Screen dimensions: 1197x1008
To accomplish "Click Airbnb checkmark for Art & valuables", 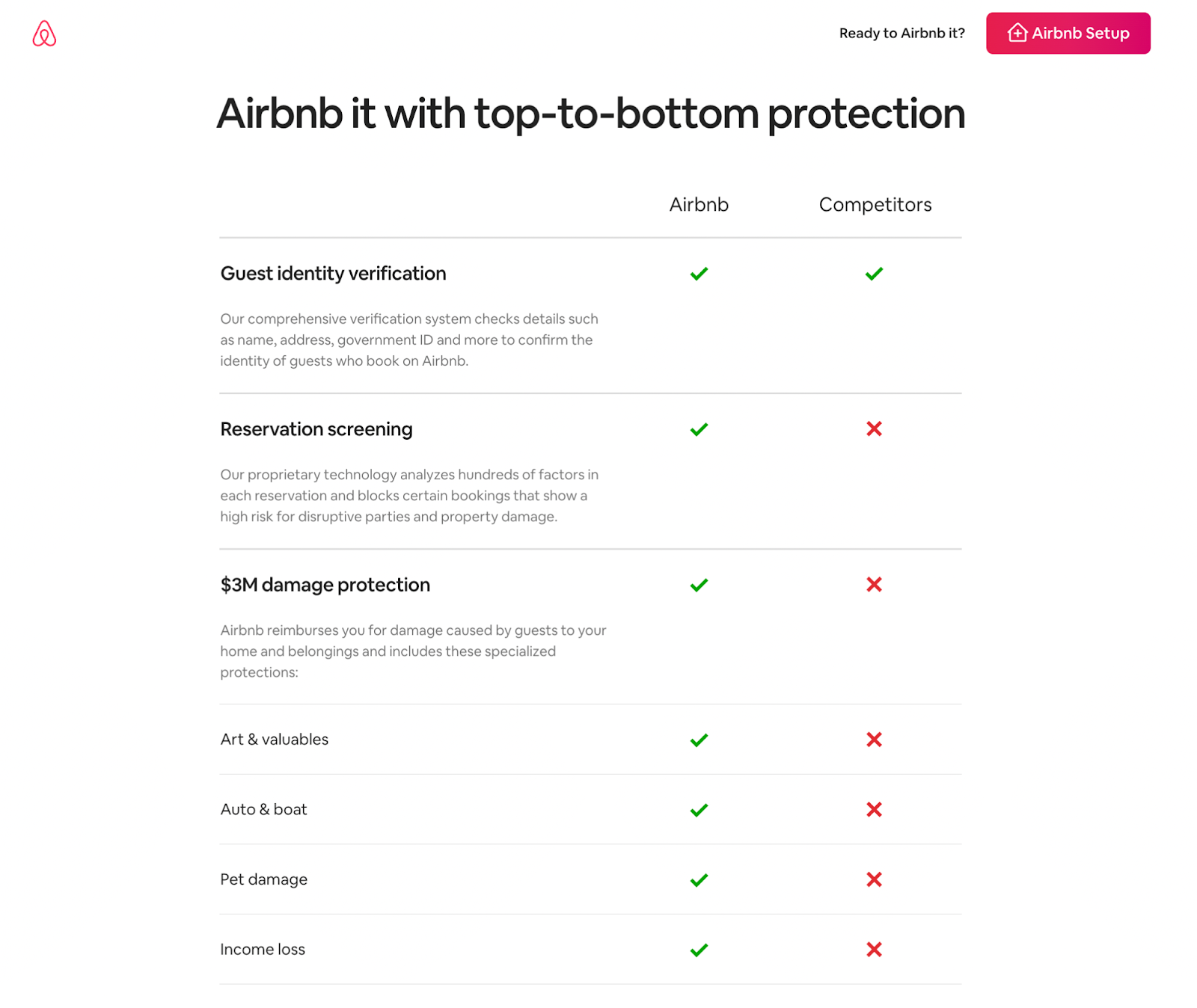I will point(699,740).
